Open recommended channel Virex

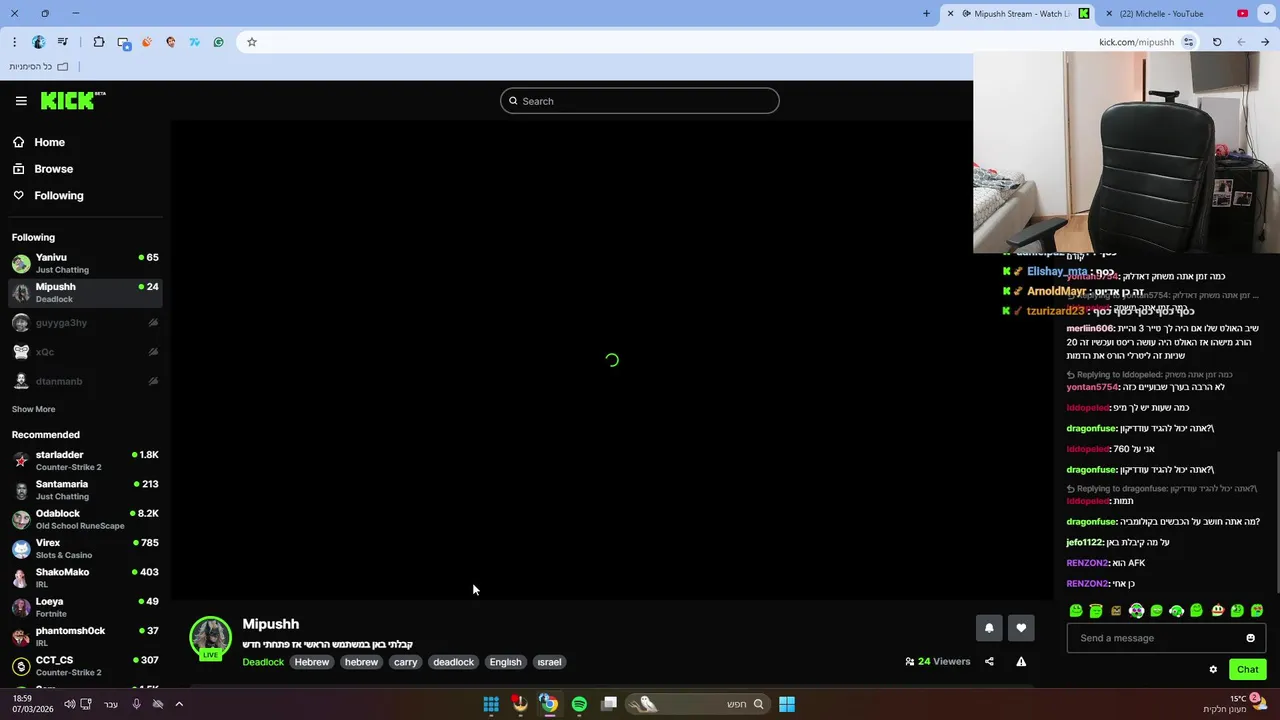pos(85,548)
